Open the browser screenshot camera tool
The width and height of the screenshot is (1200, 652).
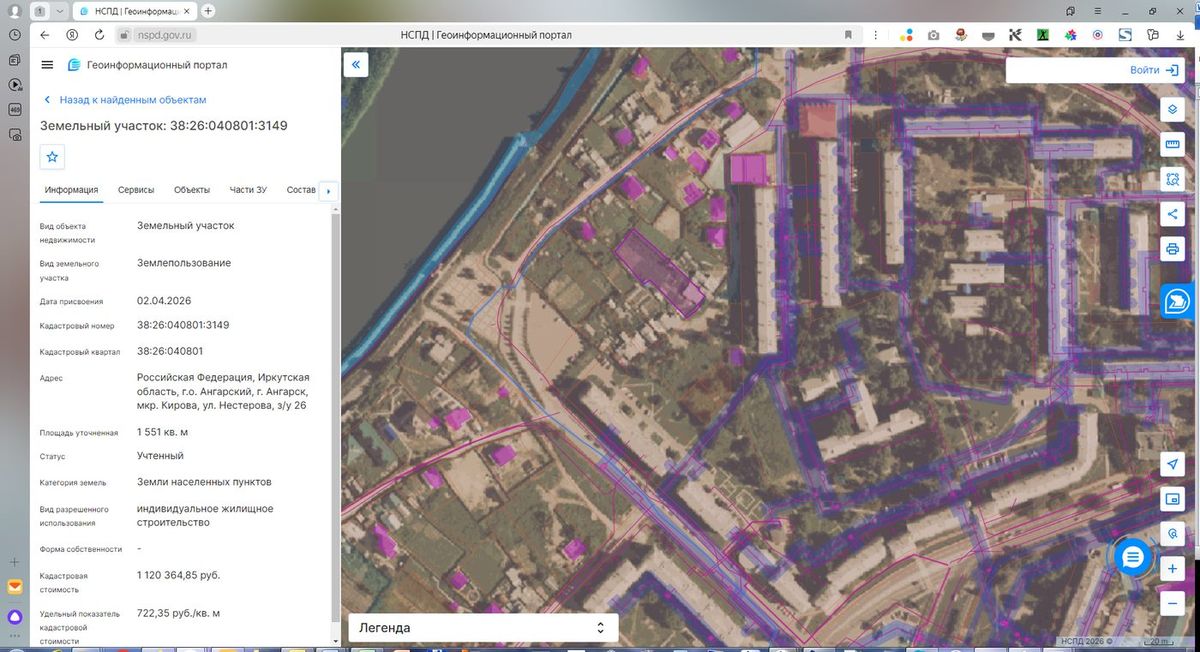click(x=933, y=35)
